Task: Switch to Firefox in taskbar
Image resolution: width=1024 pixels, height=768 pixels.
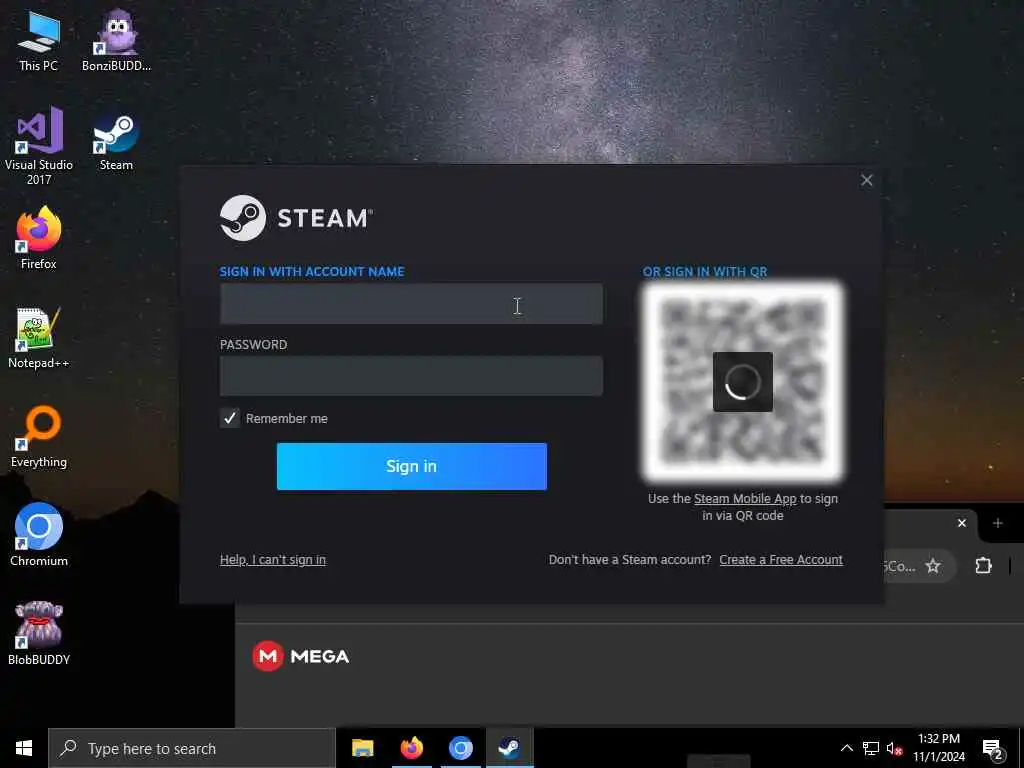Action: [x=411, y=748]
